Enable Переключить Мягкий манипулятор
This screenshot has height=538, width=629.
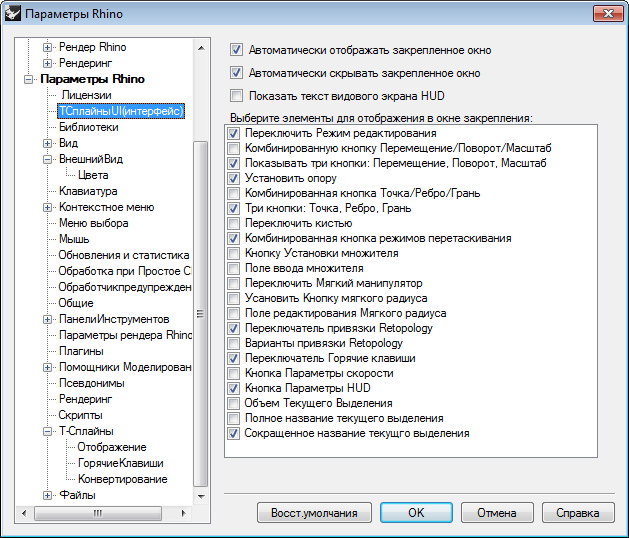pos(233,283)
